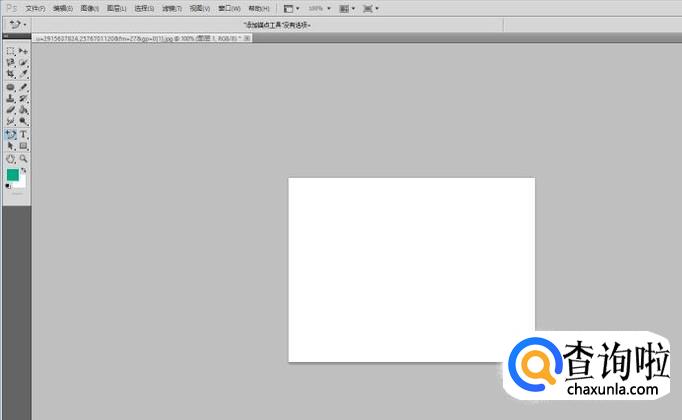Select the Crop tool
The height and width of the screenshot is (420, 682).
pos(10,74)
